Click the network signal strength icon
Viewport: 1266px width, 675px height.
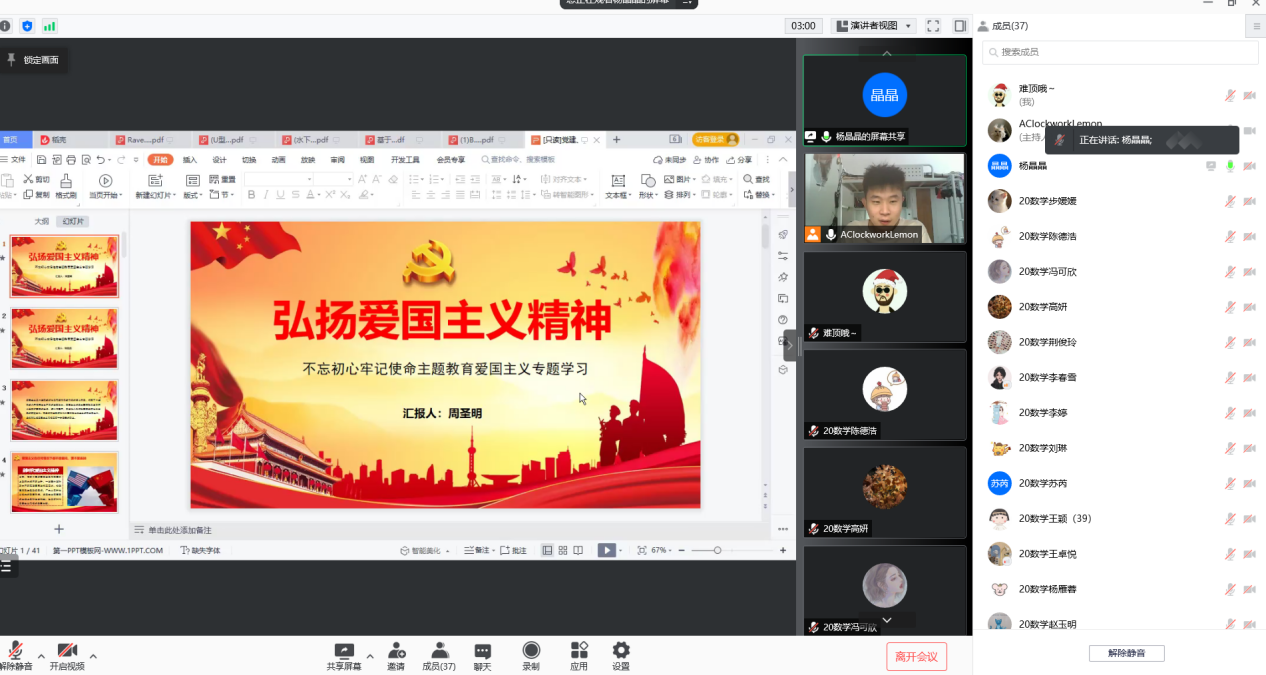click(49, 26)
